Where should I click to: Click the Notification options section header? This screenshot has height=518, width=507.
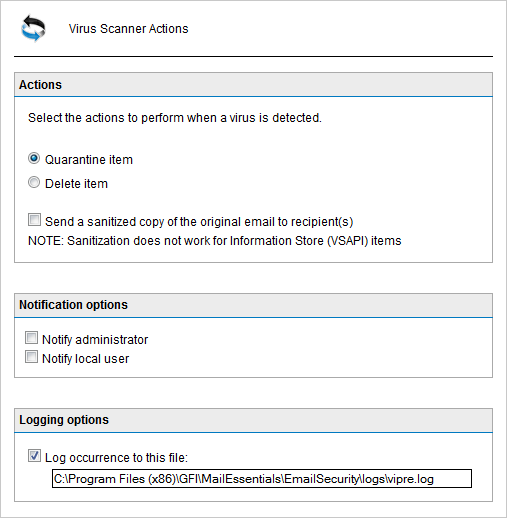point(253,305)
